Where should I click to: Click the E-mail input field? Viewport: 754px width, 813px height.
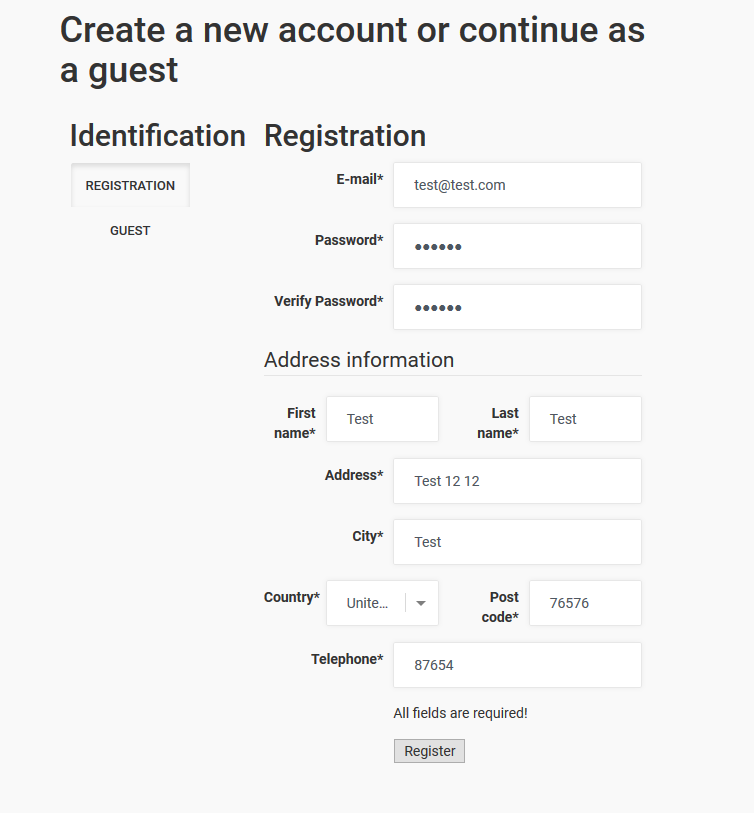point(517,185)
